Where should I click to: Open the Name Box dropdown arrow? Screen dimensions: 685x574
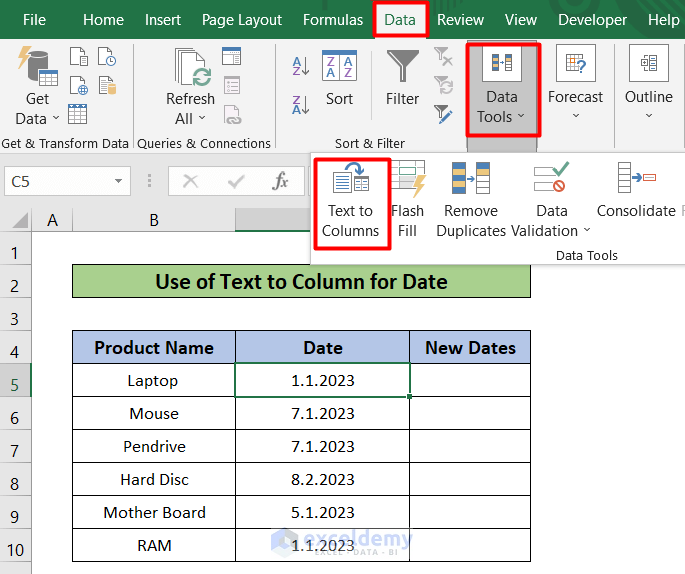click(x=118, y=182)
